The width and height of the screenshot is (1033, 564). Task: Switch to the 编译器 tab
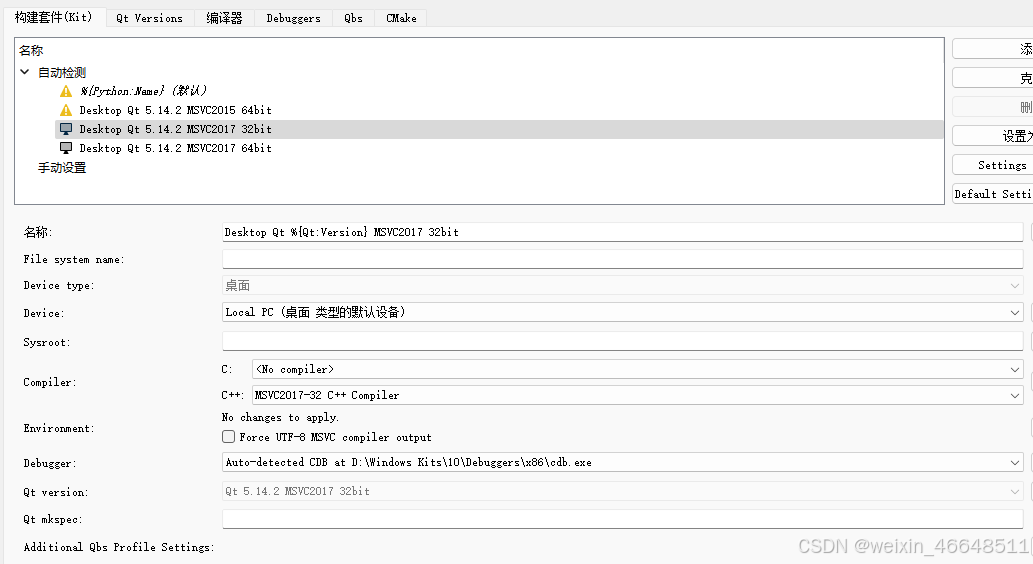click(x=224, y=18)
